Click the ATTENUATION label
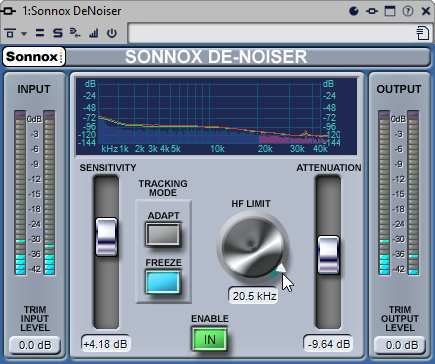 tap(329, 168)
